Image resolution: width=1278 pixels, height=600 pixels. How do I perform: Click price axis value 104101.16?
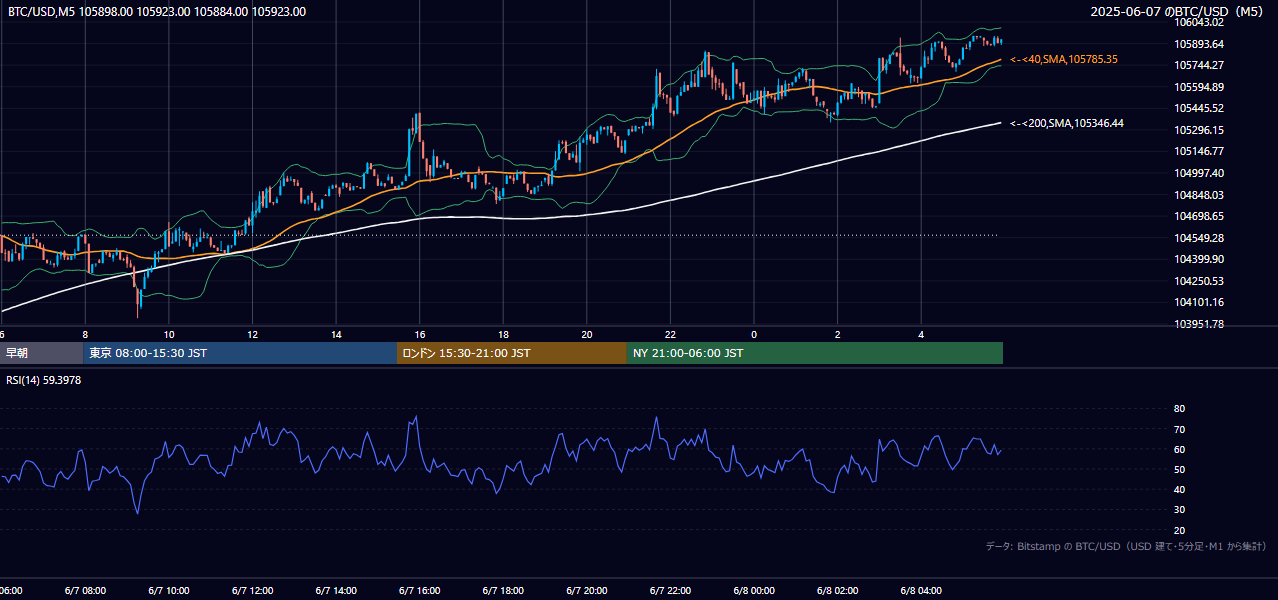click(x=1200, y=302)
